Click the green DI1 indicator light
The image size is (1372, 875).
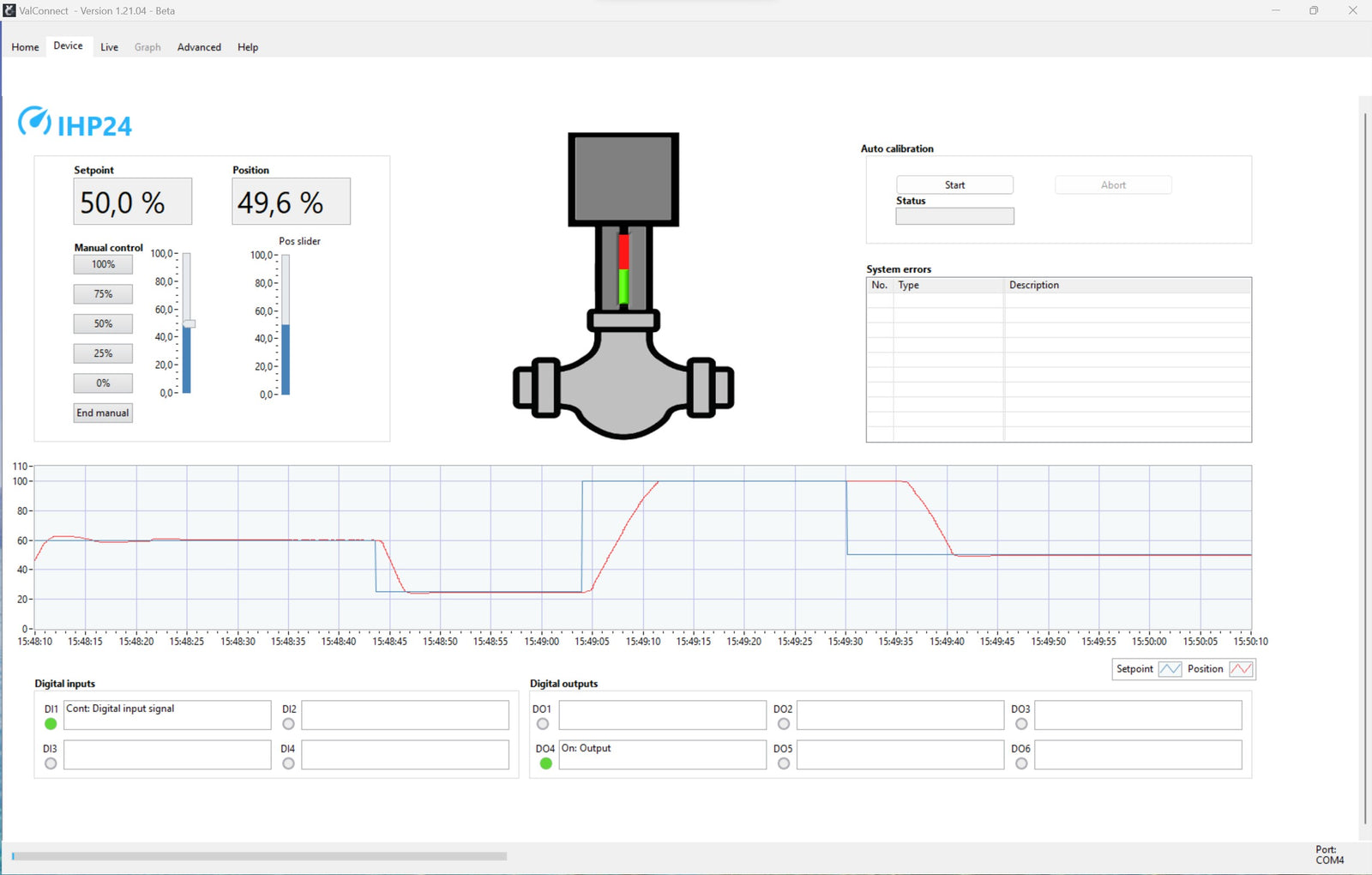click(51, 724)
